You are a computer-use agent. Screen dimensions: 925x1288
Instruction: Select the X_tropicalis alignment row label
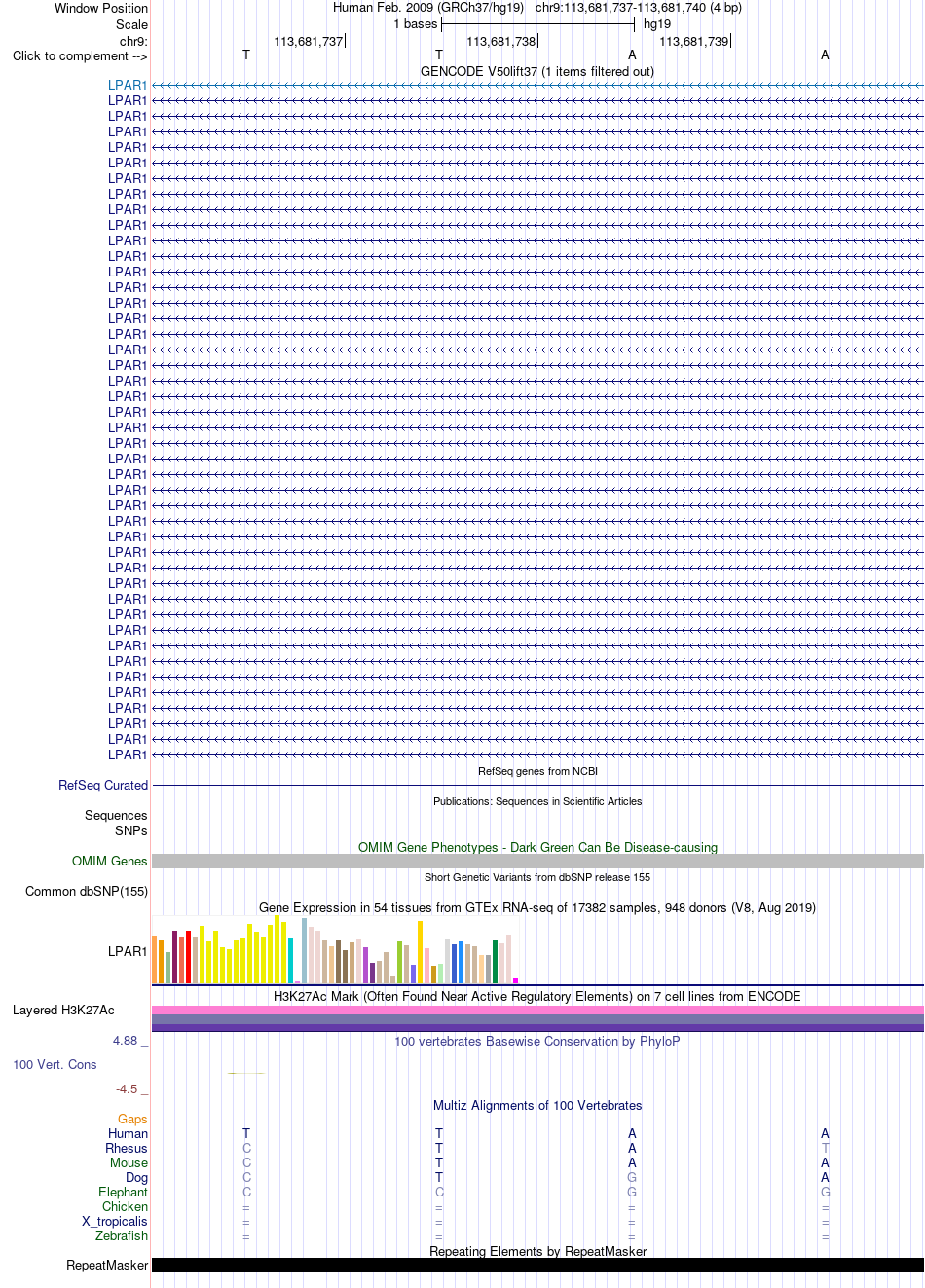(x=115, y=1221)
